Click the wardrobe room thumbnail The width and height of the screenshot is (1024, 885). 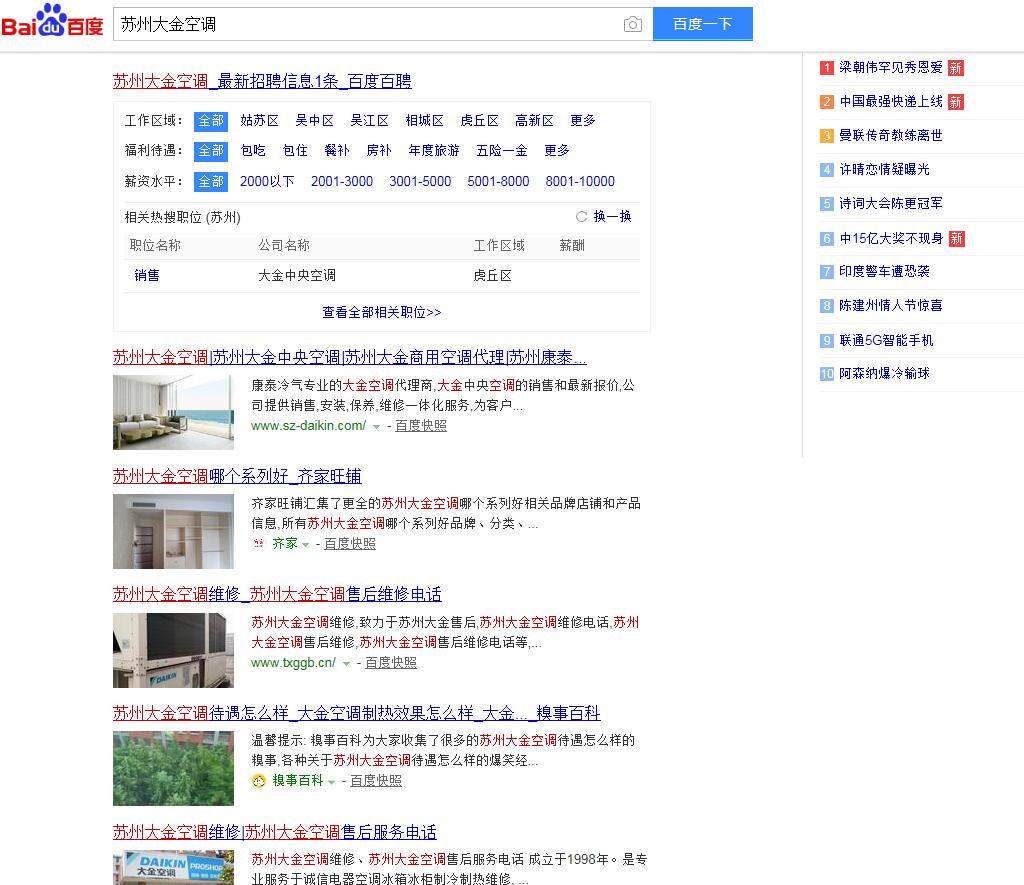[173, 531]
